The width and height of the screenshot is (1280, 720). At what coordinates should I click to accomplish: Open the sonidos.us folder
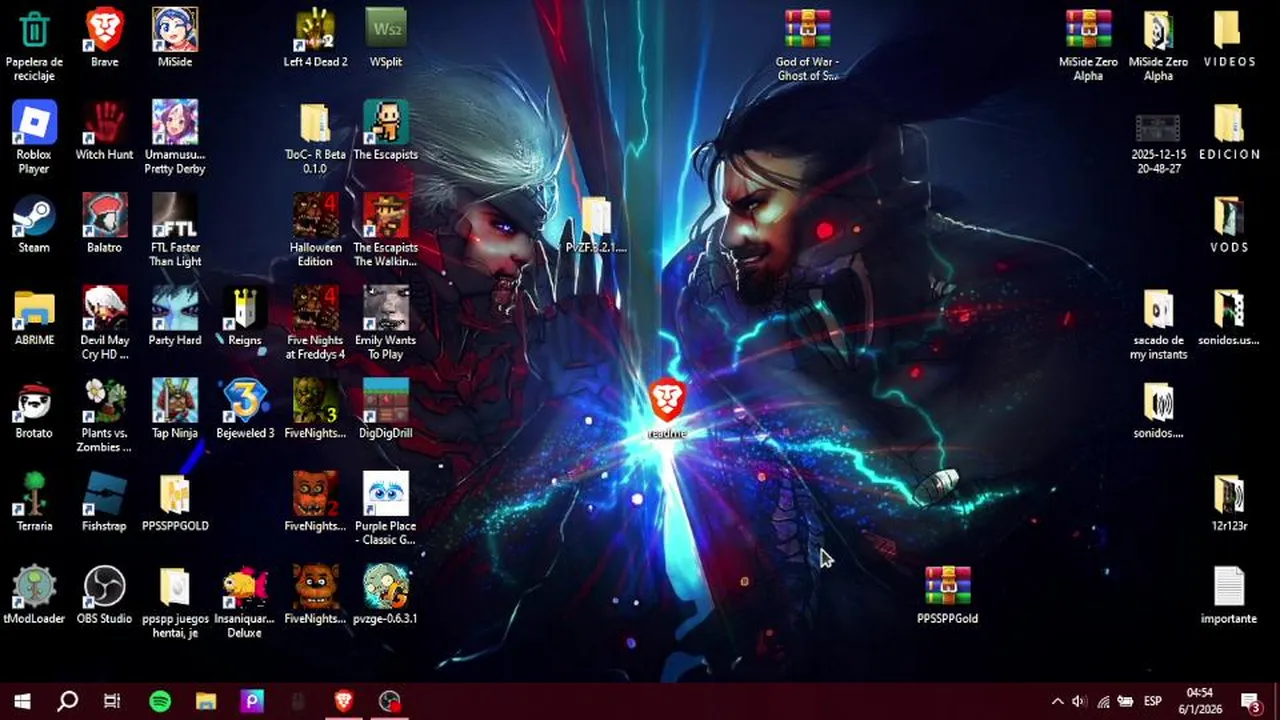pyautogui.click(x=1229, y=317)
